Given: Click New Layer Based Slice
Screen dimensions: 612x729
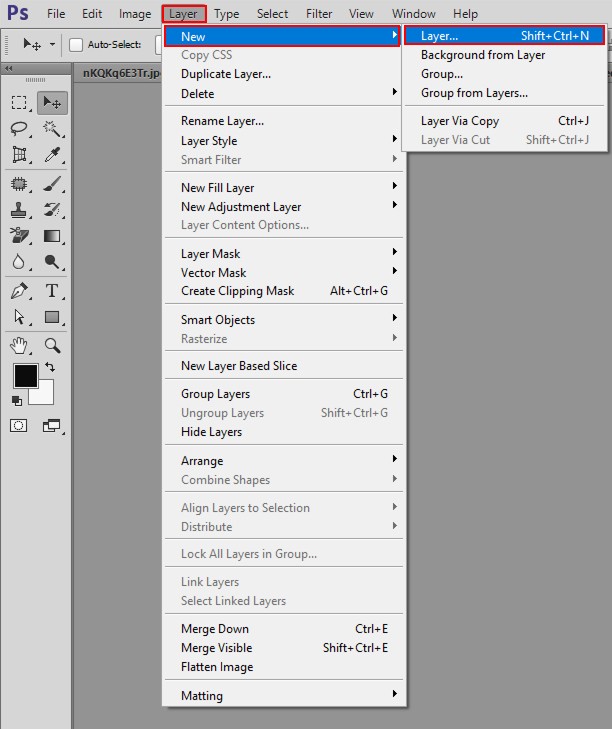Looking at the screenshot, I should 282,365.
